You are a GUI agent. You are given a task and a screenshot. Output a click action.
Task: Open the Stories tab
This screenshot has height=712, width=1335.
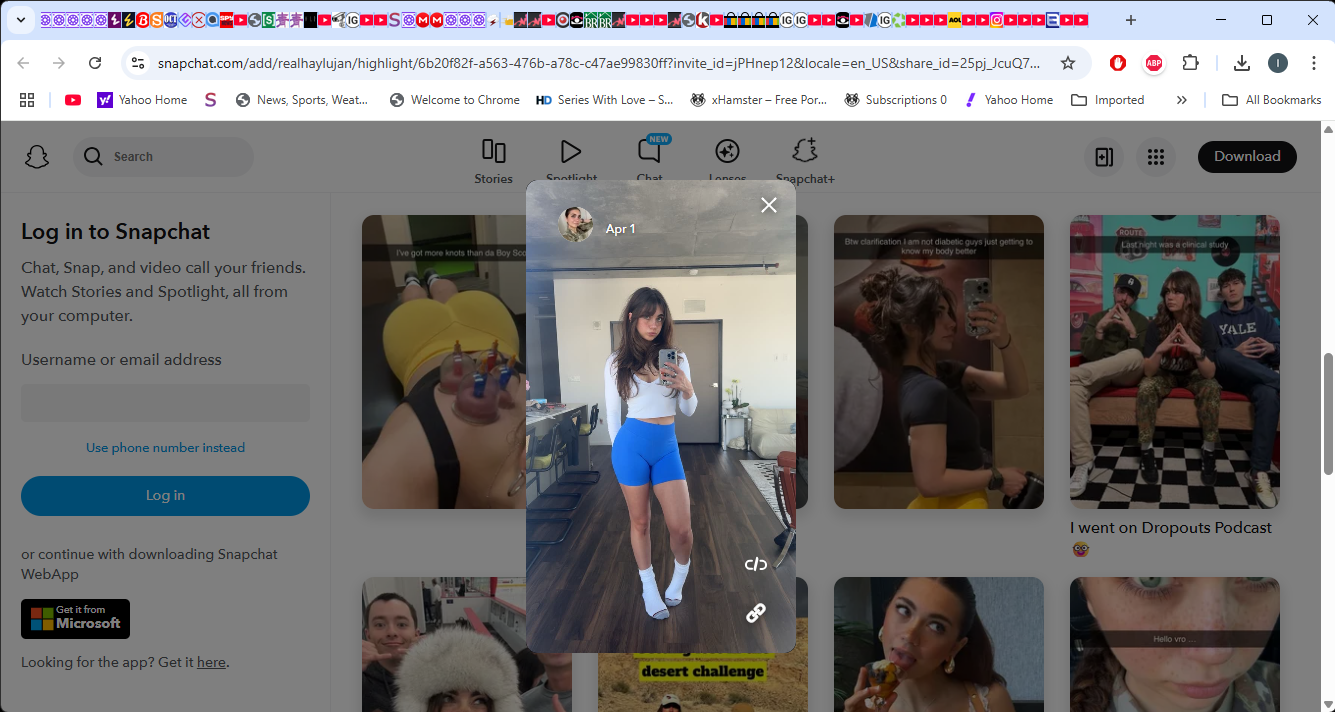[493, 161]
